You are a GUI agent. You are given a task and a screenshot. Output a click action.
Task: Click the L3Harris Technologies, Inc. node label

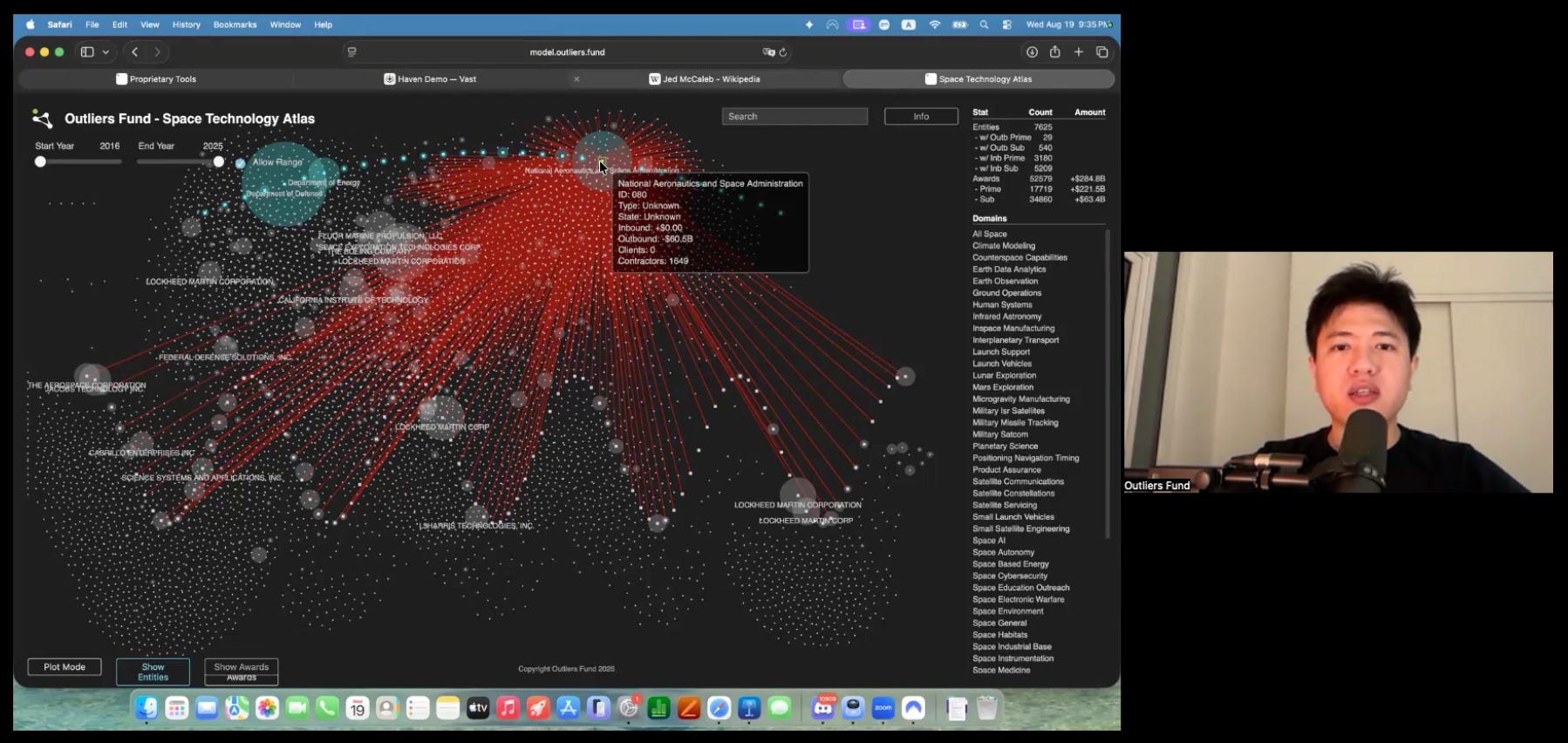click(476, 526)
